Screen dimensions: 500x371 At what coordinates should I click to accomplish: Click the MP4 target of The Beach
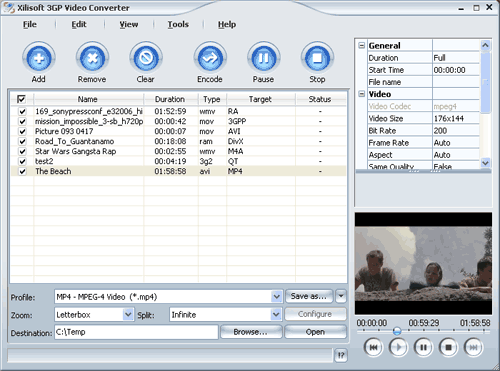click(x=235, y=171)
